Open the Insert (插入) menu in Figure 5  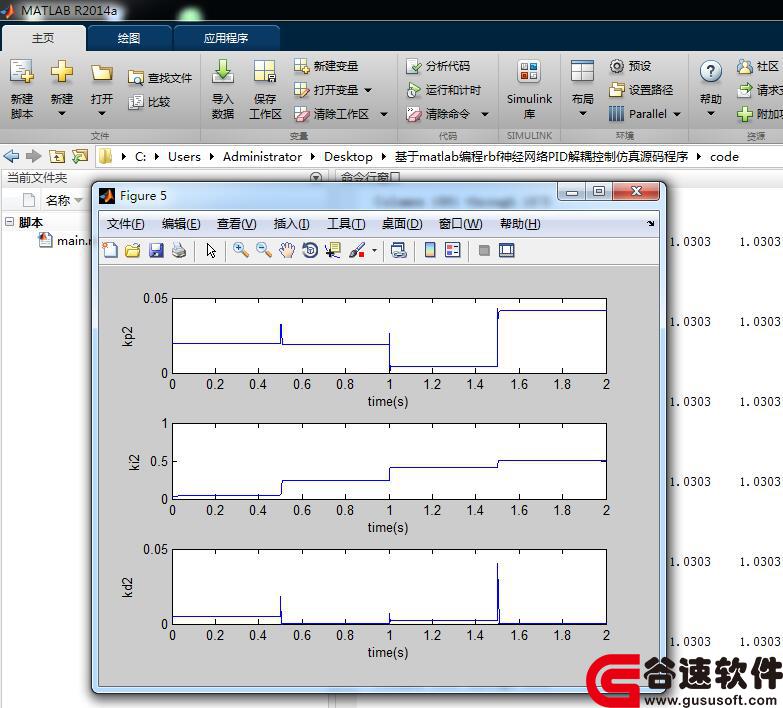click(291, 224)
